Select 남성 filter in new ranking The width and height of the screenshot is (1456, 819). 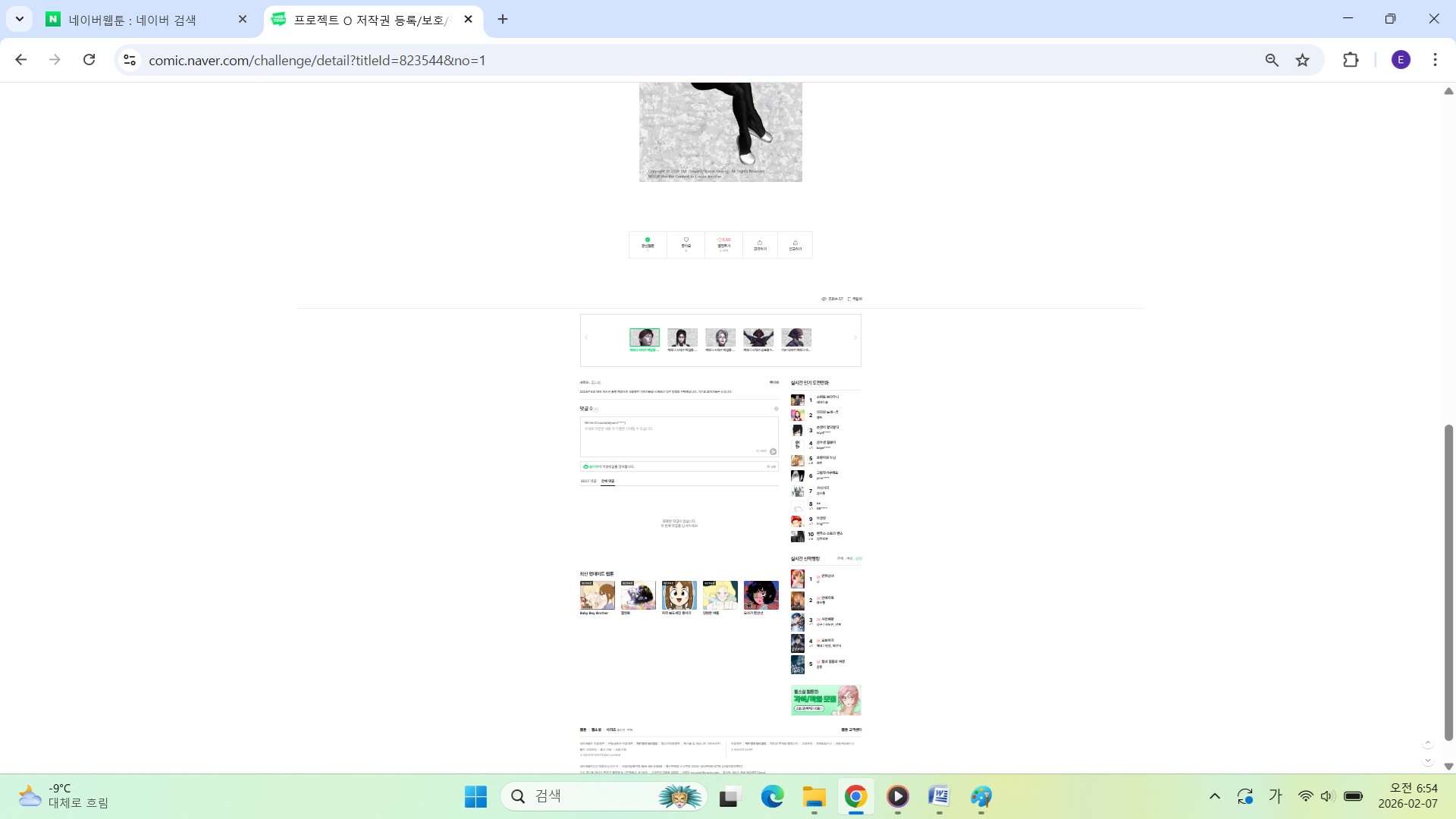858,558
